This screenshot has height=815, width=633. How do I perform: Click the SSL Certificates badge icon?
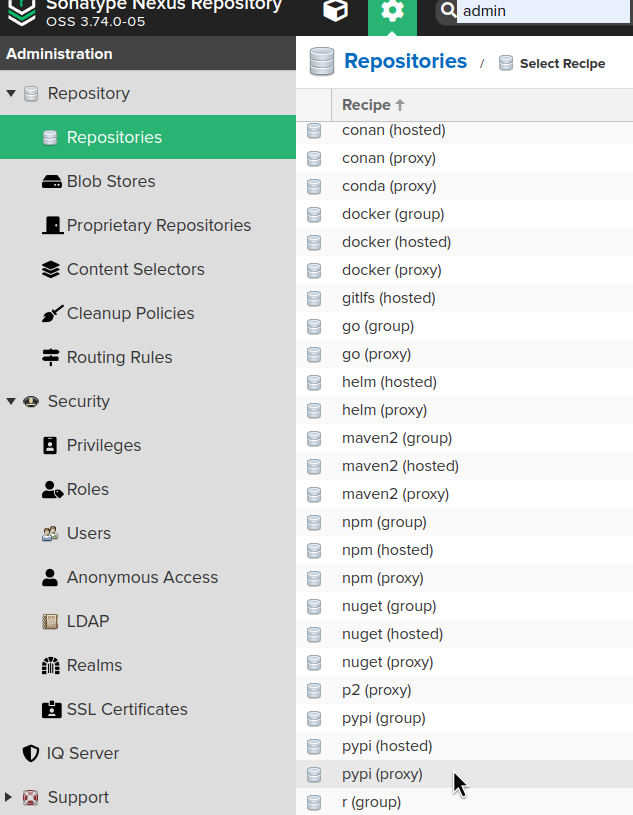pos(51,709)
